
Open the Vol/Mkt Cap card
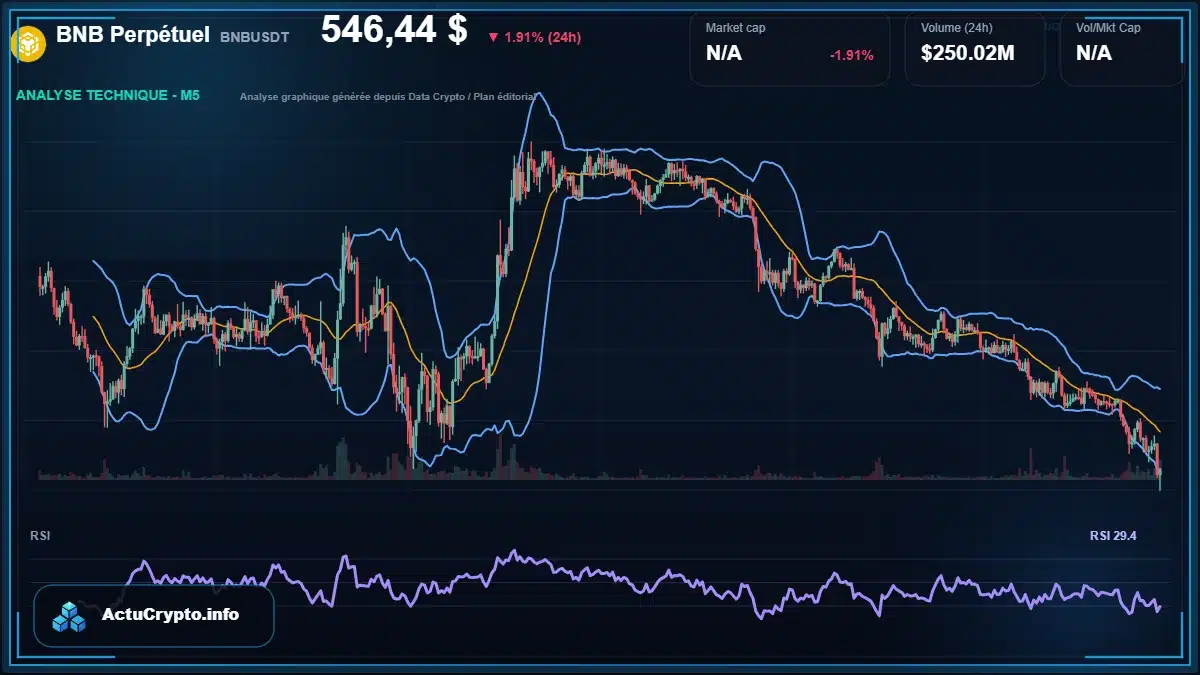(1120, 48)
